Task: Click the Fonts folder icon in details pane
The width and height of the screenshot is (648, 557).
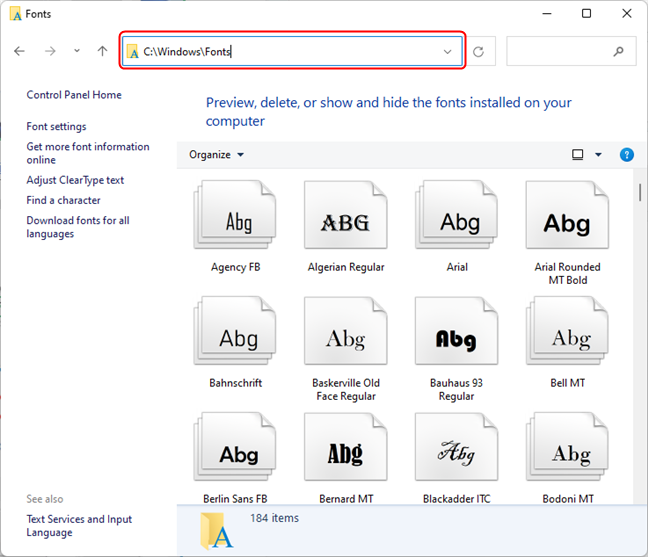Action: point(217,531)
